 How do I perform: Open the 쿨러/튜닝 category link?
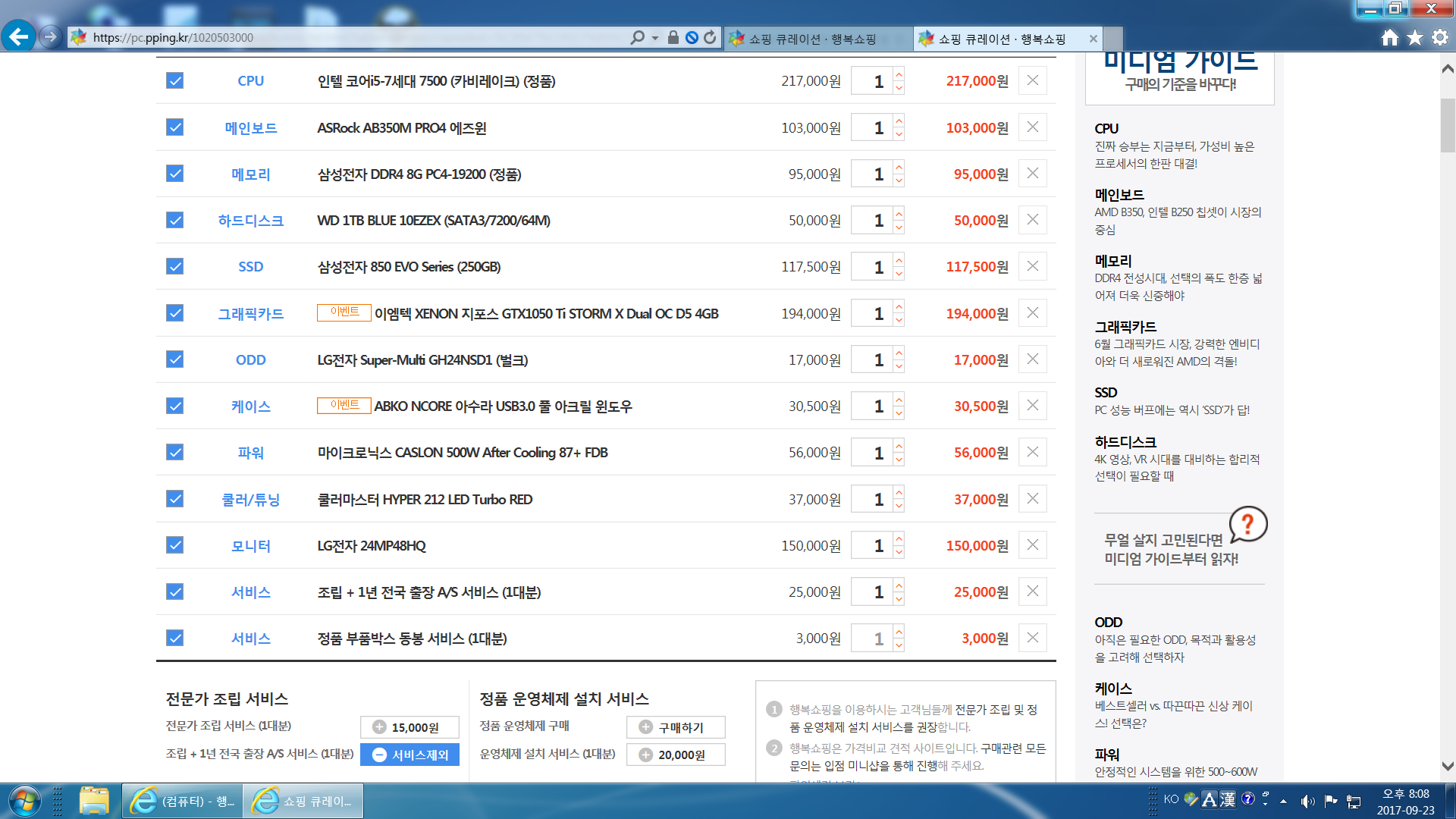click(x=251, y=499)
